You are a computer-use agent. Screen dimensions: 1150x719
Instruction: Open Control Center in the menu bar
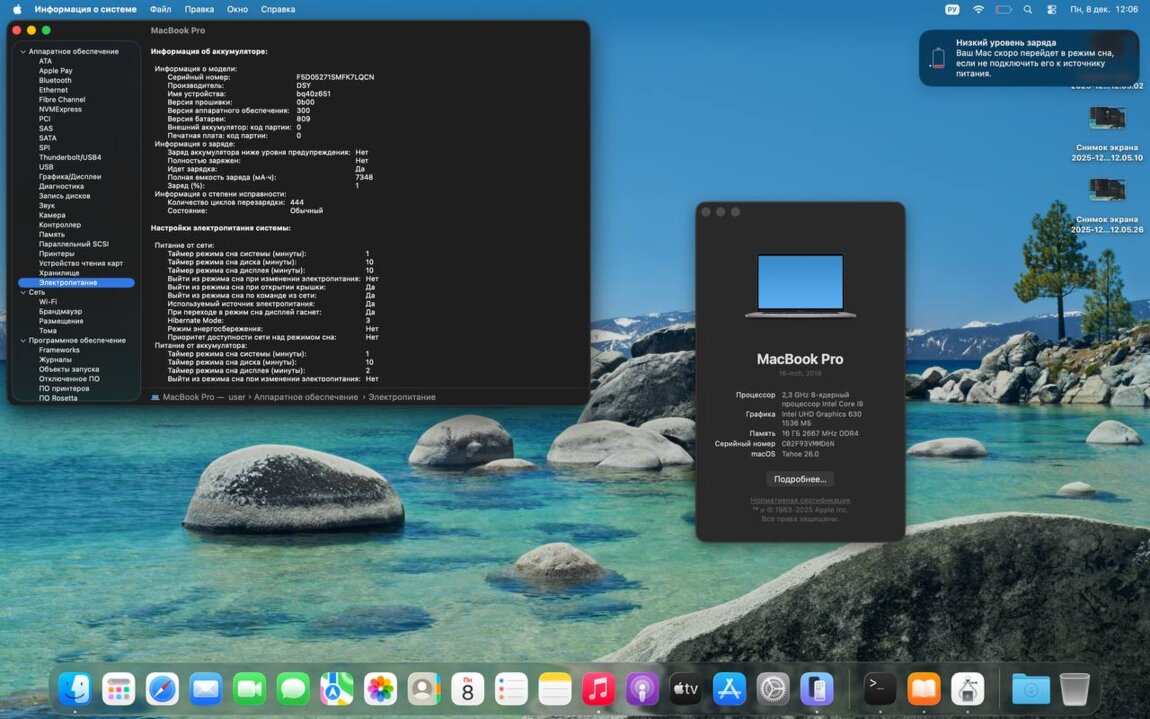pyautogui.click(x=1051, y=9)
